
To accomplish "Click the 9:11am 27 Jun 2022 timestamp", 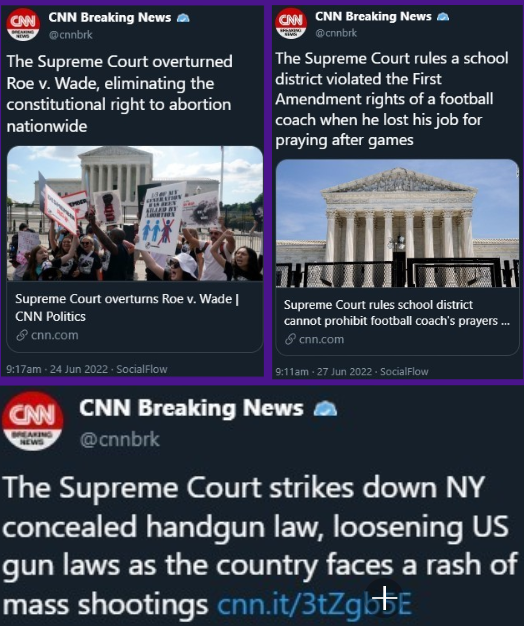I will (324, 372).
